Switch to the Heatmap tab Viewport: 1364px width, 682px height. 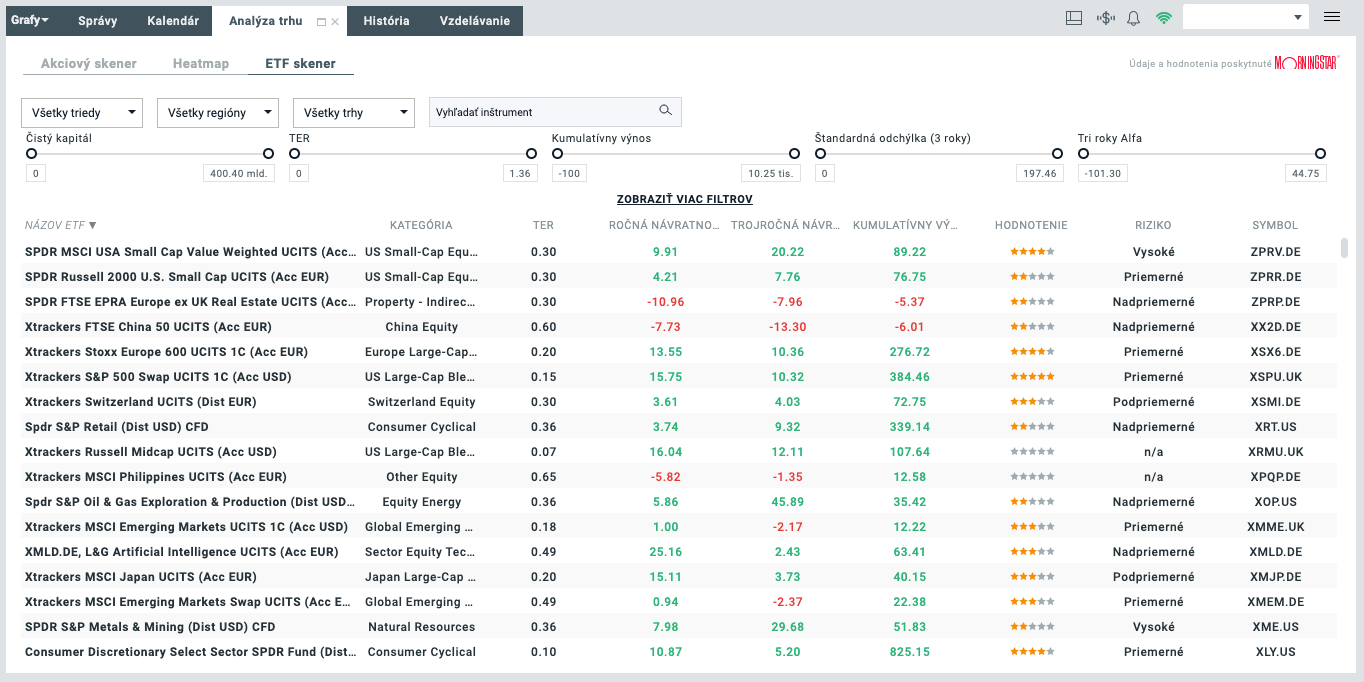pos(200,63)
